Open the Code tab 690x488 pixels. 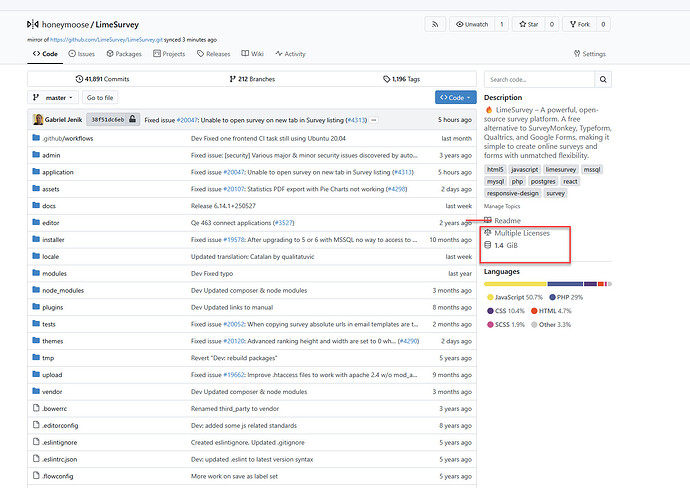point(45,54)
